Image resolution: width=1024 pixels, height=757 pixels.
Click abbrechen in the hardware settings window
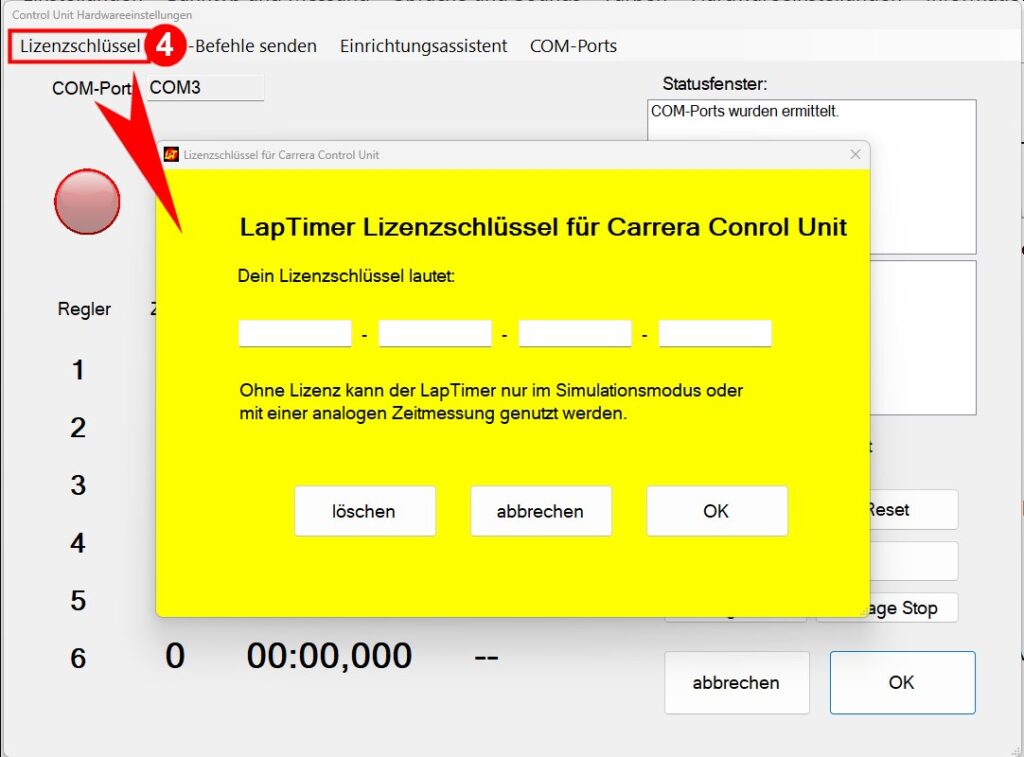[x=736, y=683]
